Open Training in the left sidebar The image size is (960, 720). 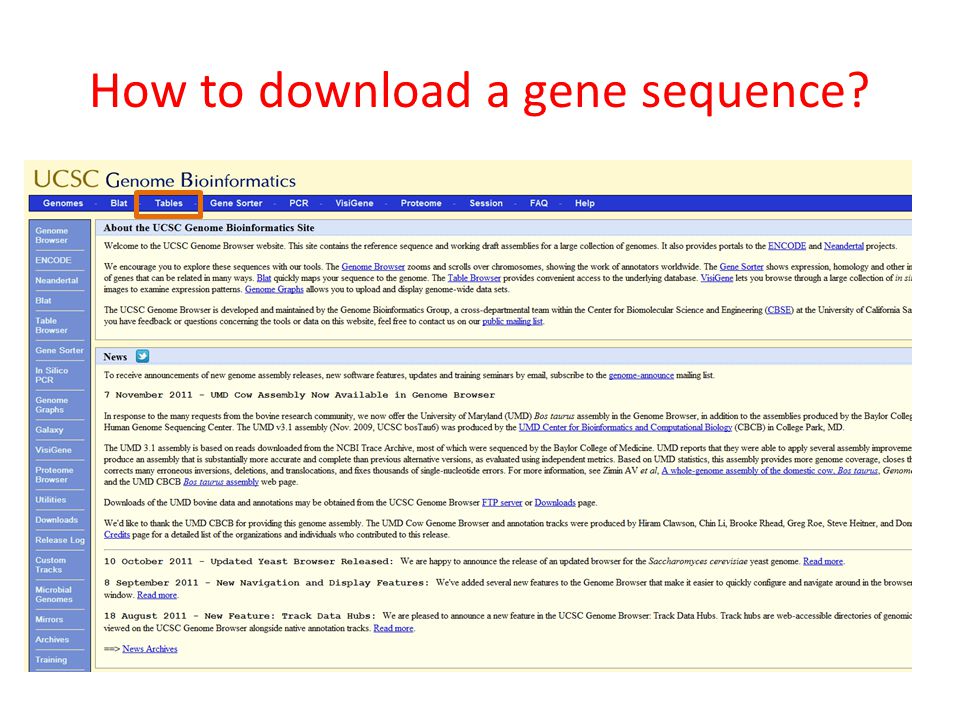51,660
